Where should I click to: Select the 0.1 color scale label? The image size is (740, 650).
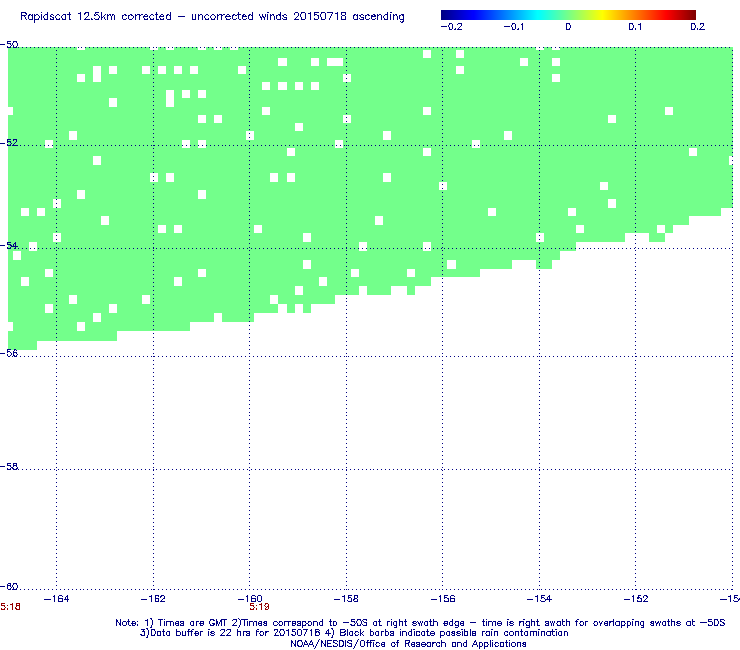click(x=635, y=27)
